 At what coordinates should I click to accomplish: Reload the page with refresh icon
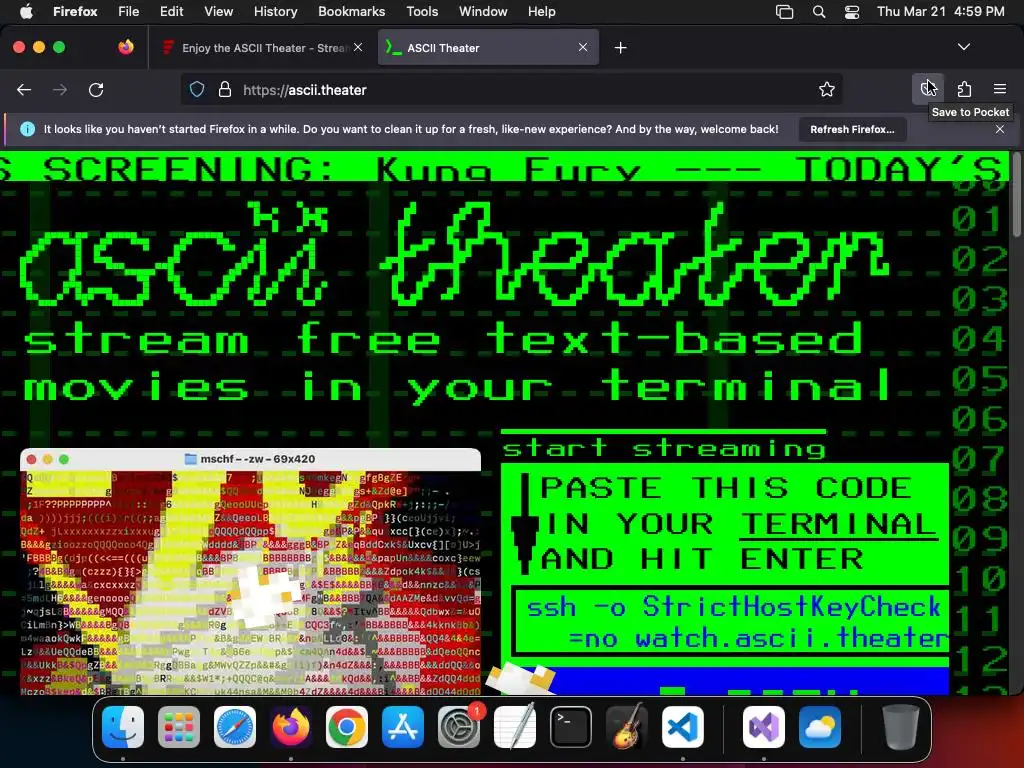96,89
